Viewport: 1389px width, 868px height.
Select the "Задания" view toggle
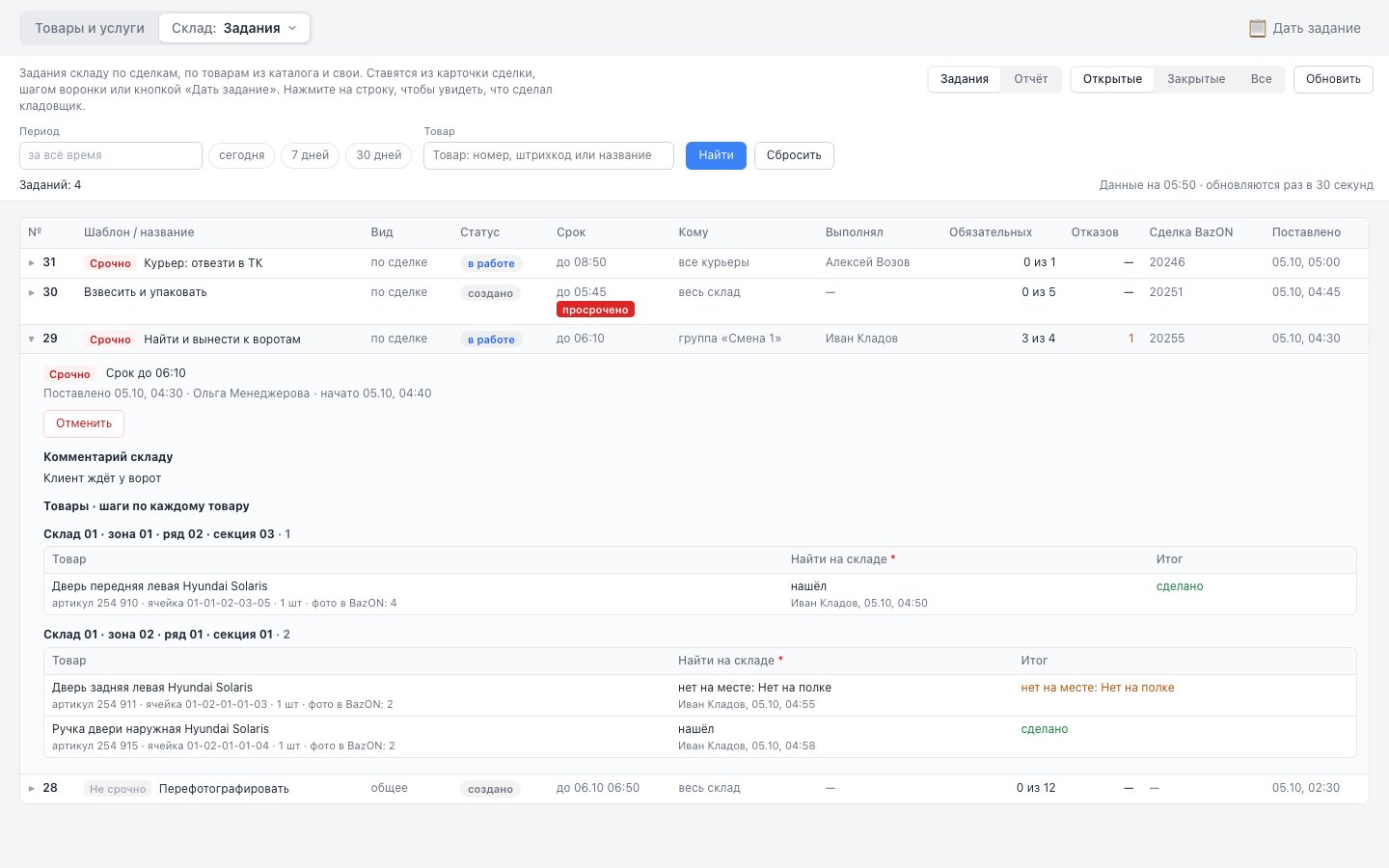pos(965,79)
